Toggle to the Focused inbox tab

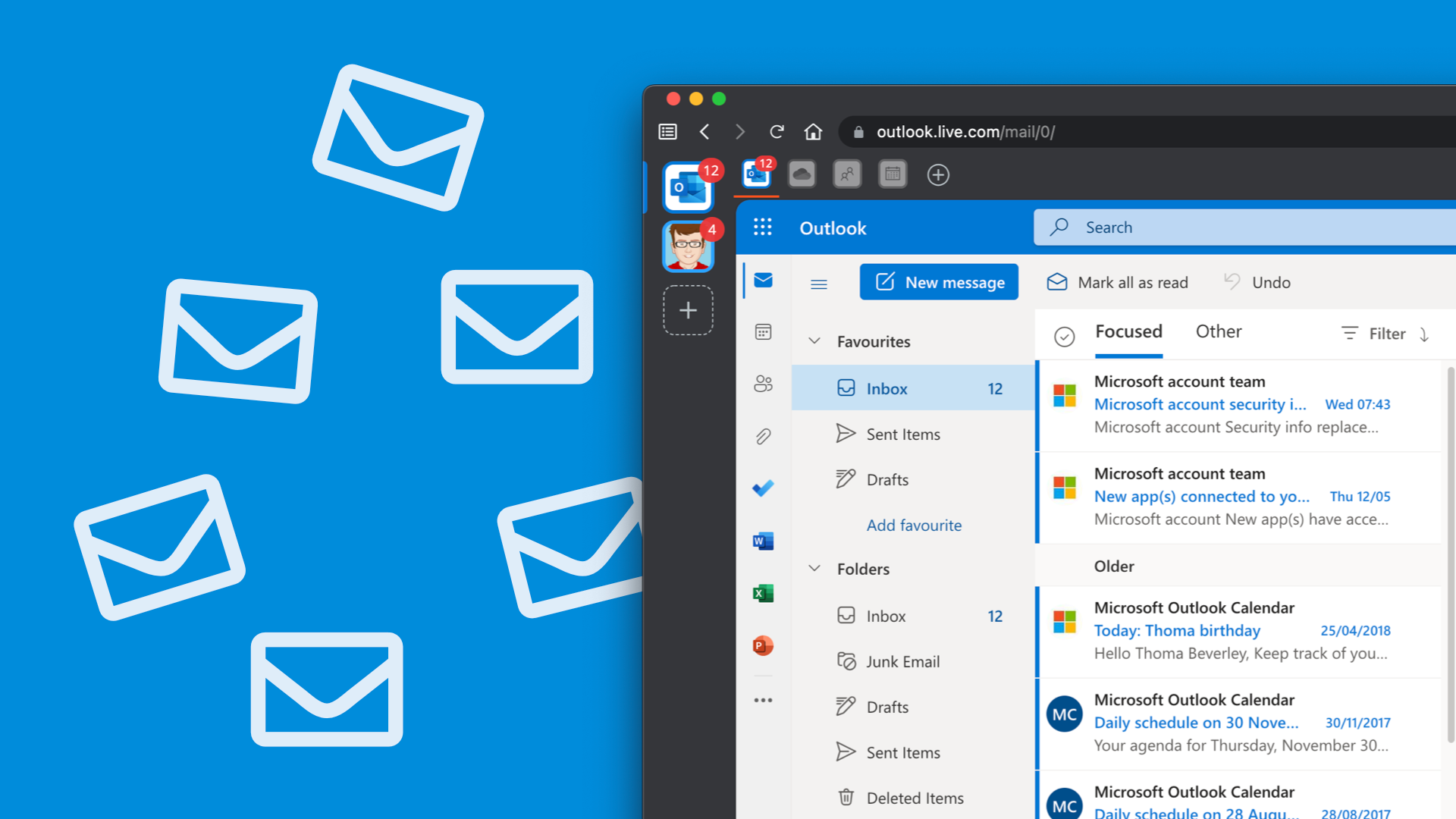click(x=1127, y=332)
